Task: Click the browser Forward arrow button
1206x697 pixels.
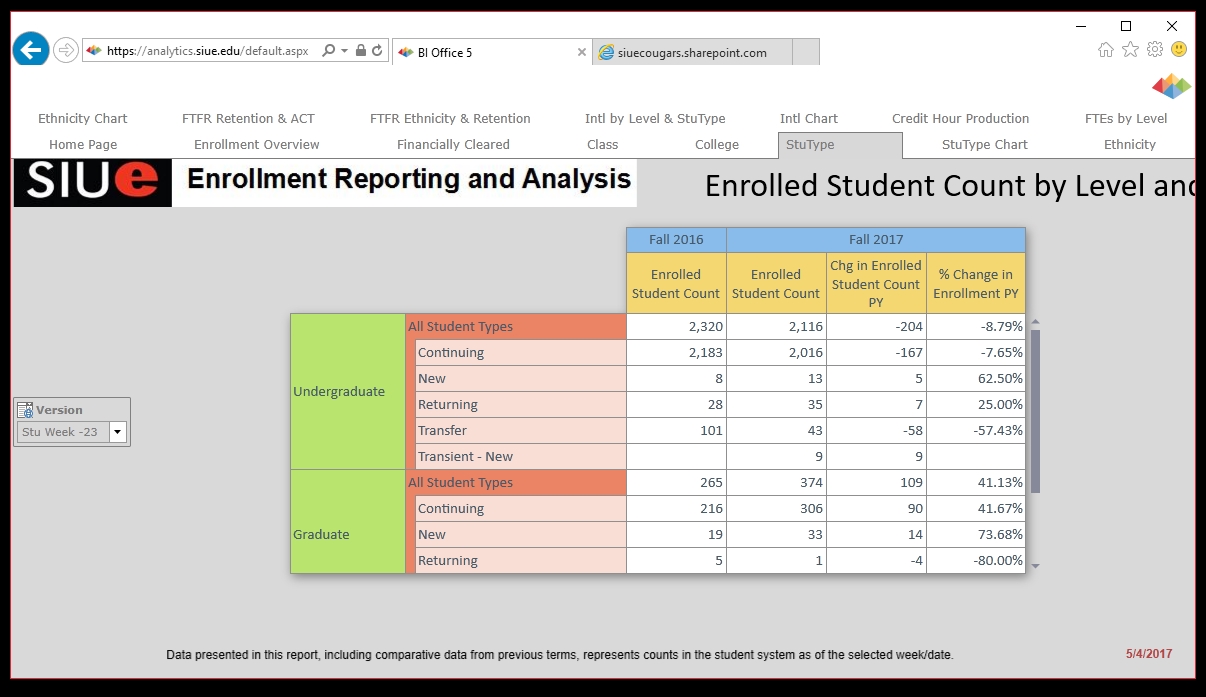Action: coord(66,50)
